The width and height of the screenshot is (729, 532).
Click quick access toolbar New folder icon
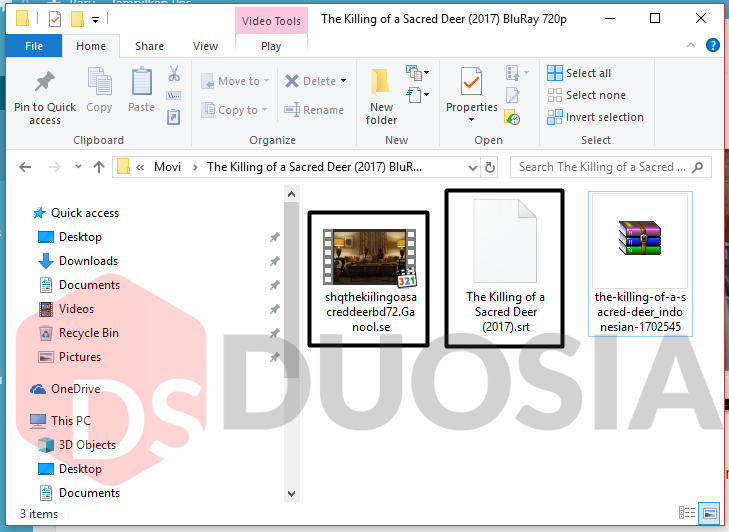coord(77,19)
